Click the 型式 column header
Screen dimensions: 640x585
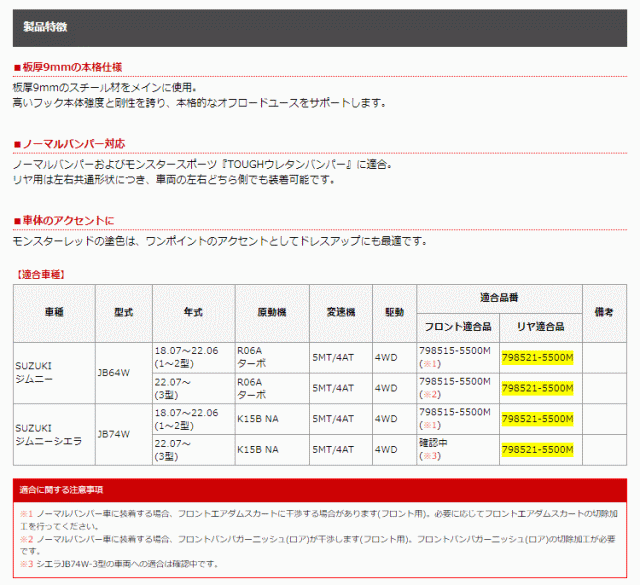click(123, 312)
